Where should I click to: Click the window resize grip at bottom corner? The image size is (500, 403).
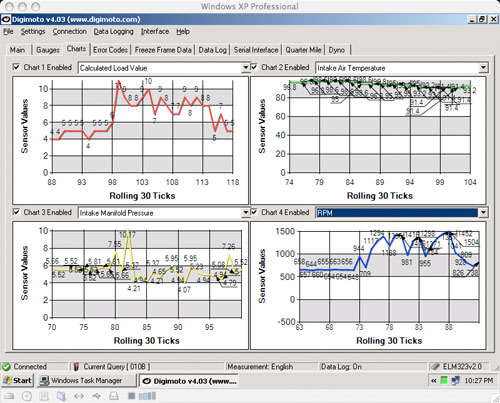pos(495,398)
